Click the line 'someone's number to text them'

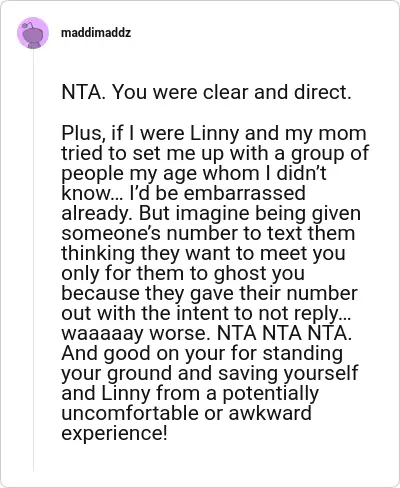point(208,233)
